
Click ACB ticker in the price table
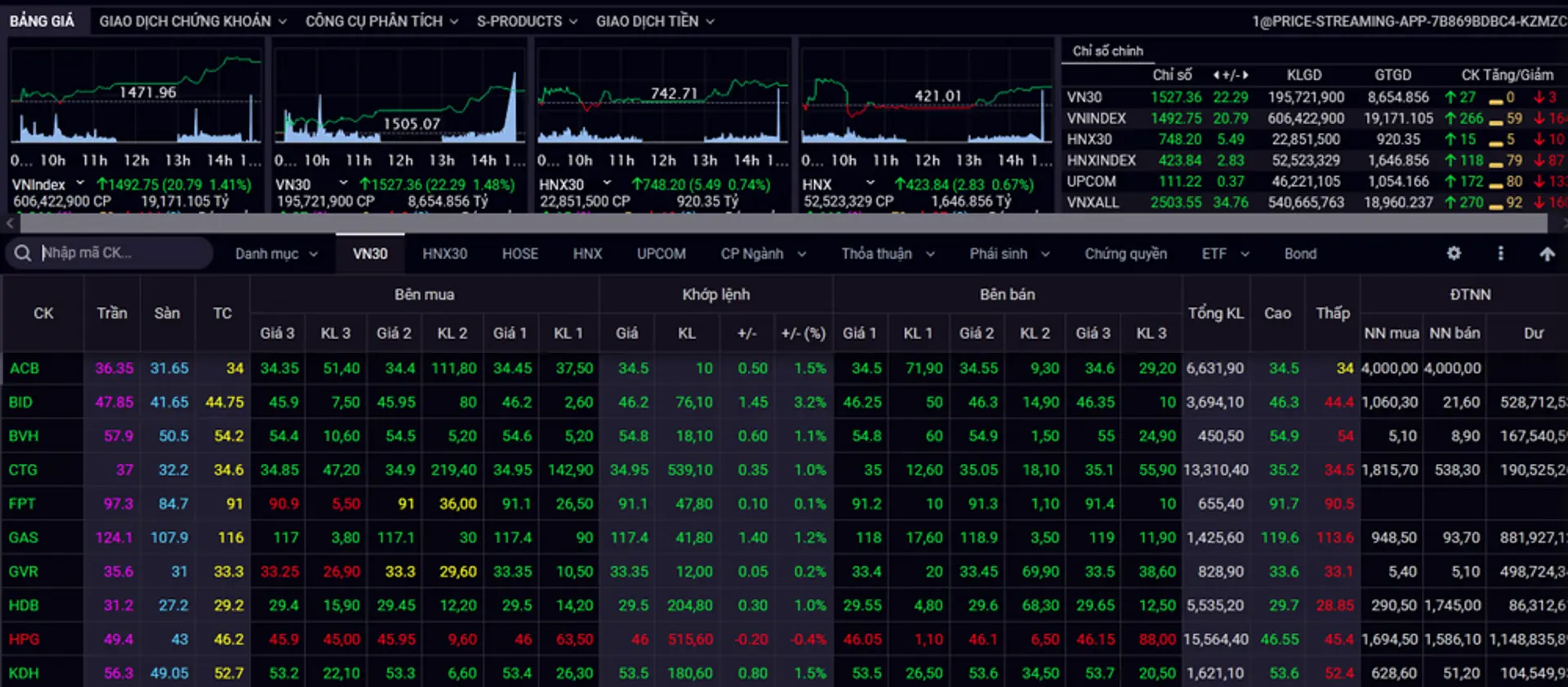[x=24, y=368]
